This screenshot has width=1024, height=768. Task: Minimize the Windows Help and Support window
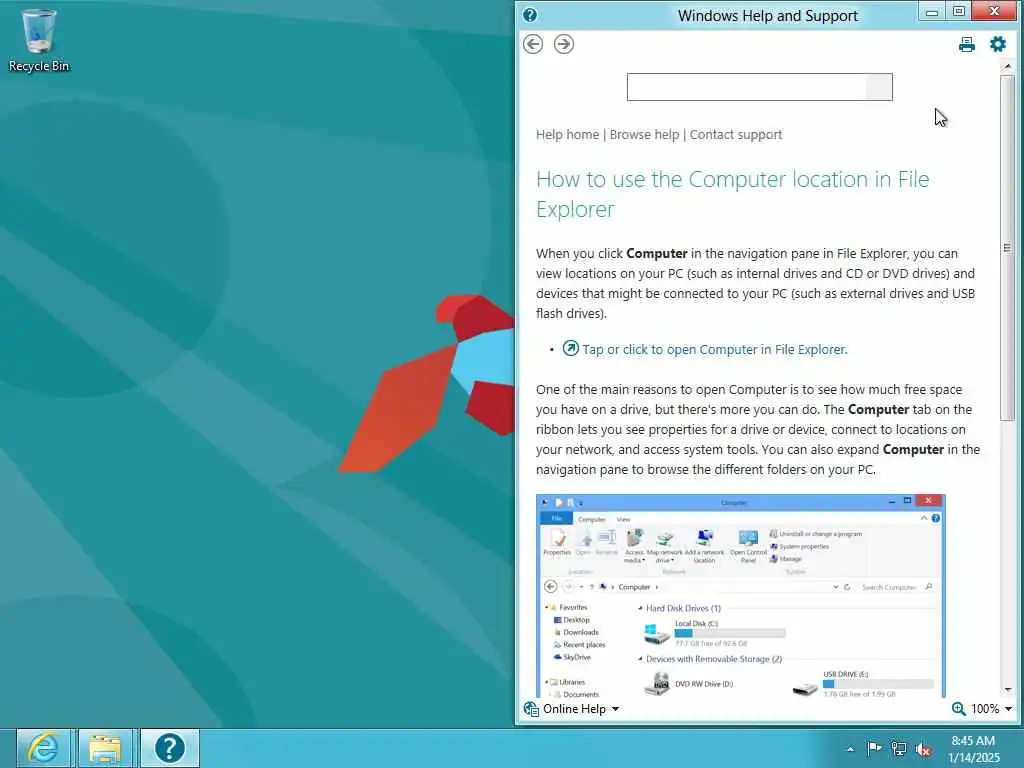tap(932, 12)
